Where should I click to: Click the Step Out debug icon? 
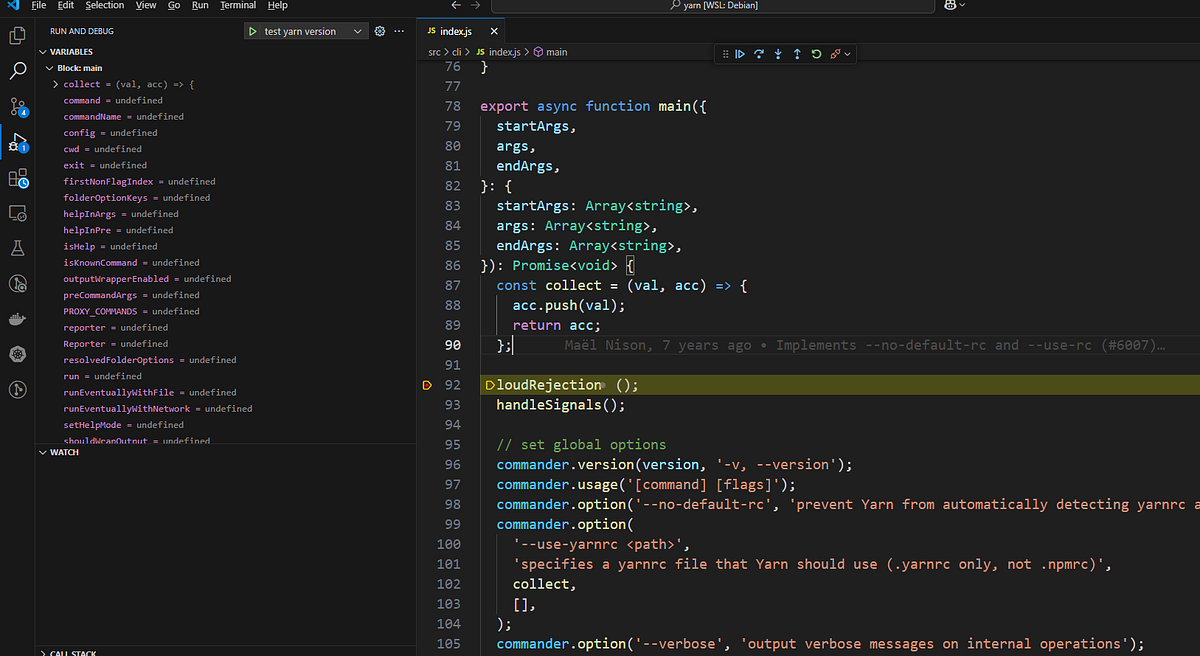[796, 53]
